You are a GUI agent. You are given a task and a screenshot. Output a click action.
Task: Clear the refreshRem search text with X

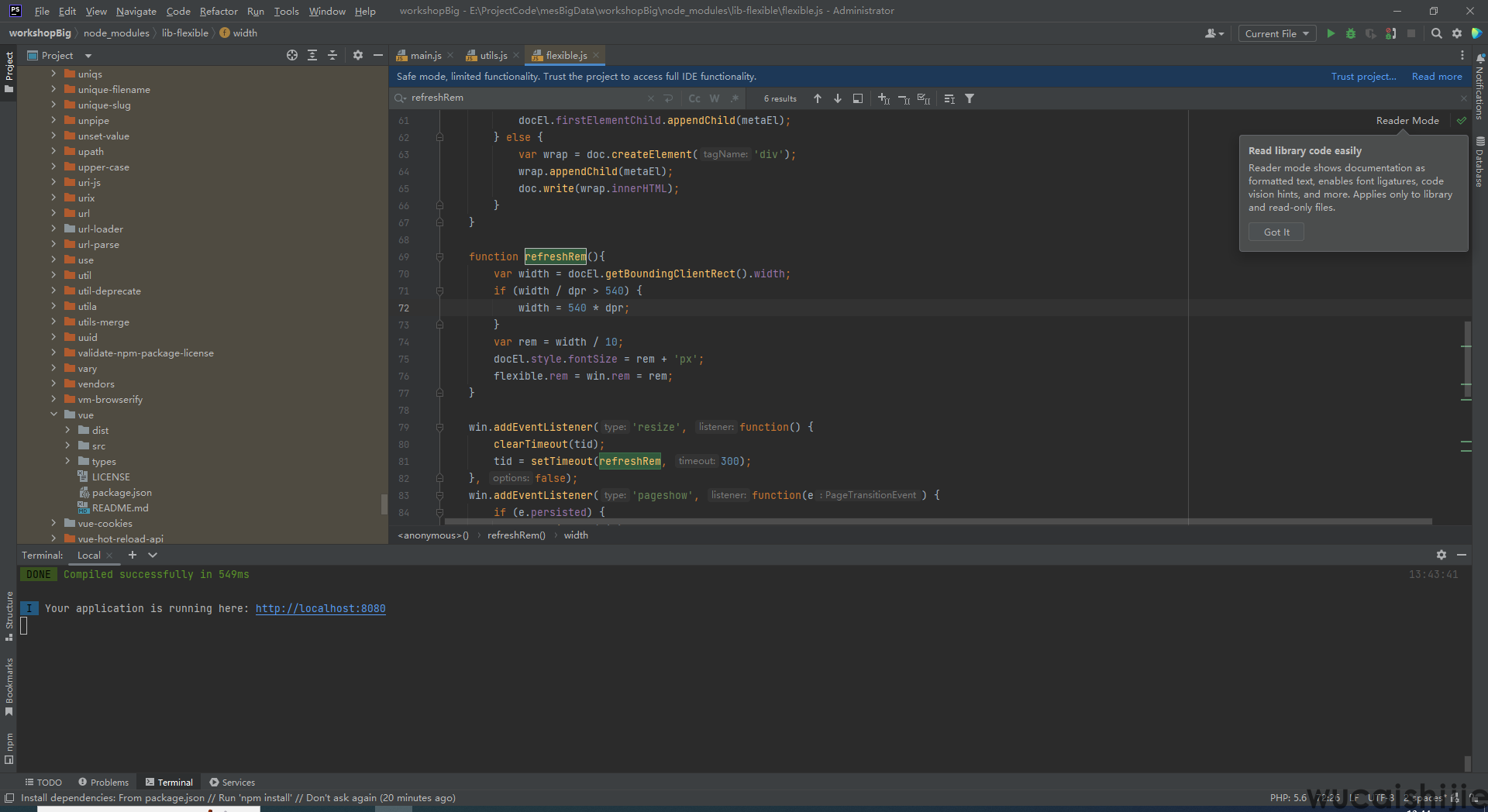tap(651, 98)
